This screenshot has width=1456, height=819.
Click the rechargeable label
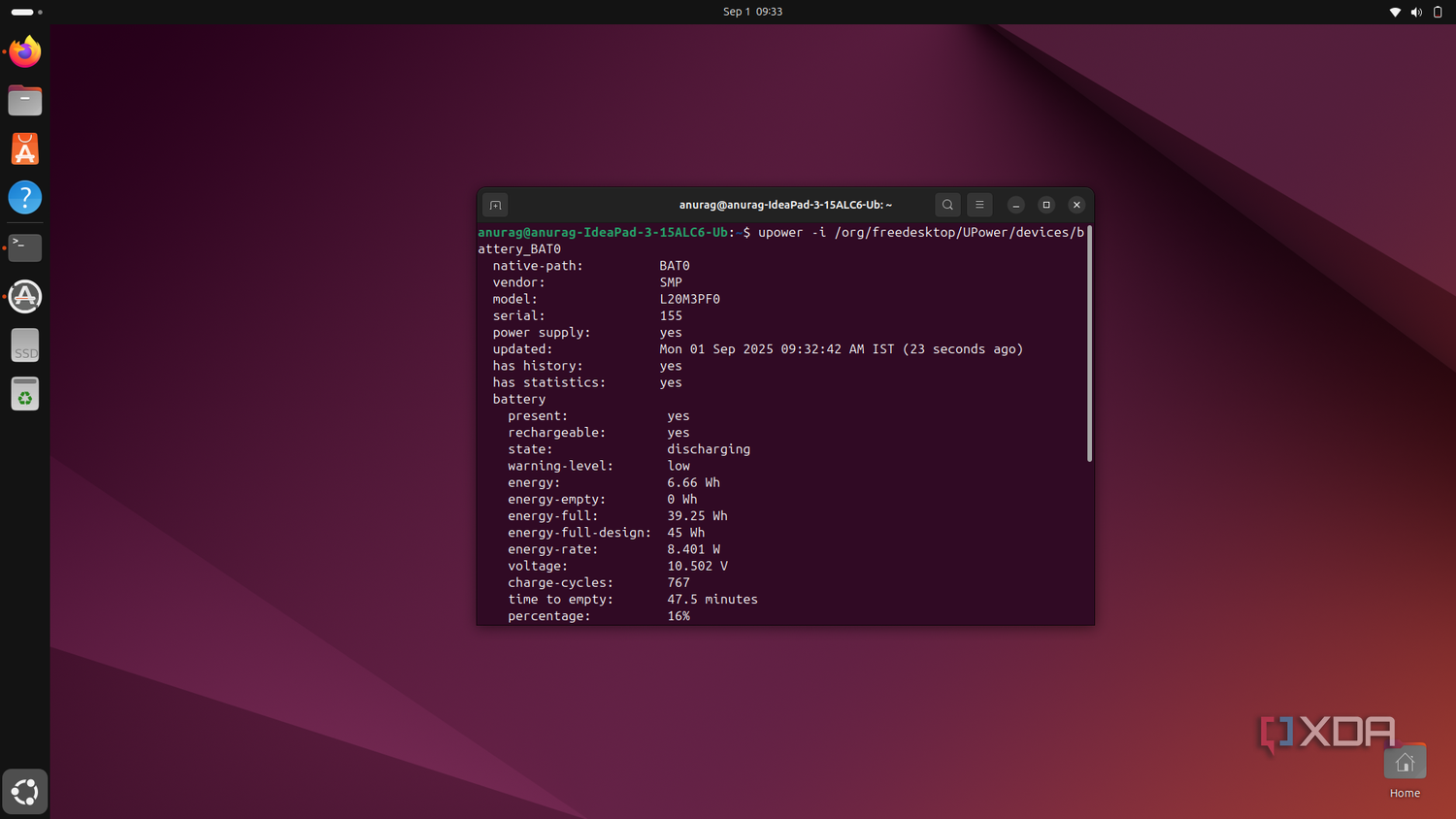[x=556, y=433]
